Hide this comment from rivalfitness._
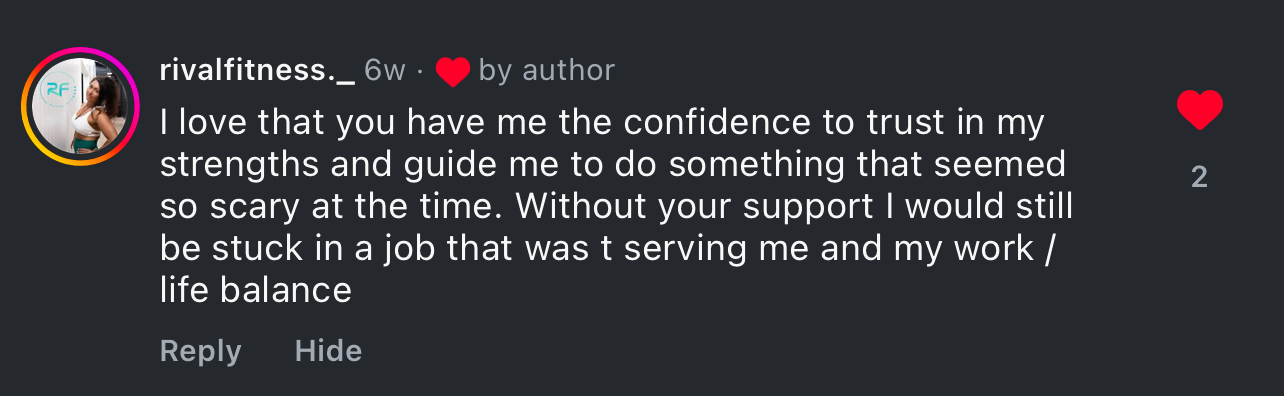This screenshot has height=396, width=1284. 328,351
